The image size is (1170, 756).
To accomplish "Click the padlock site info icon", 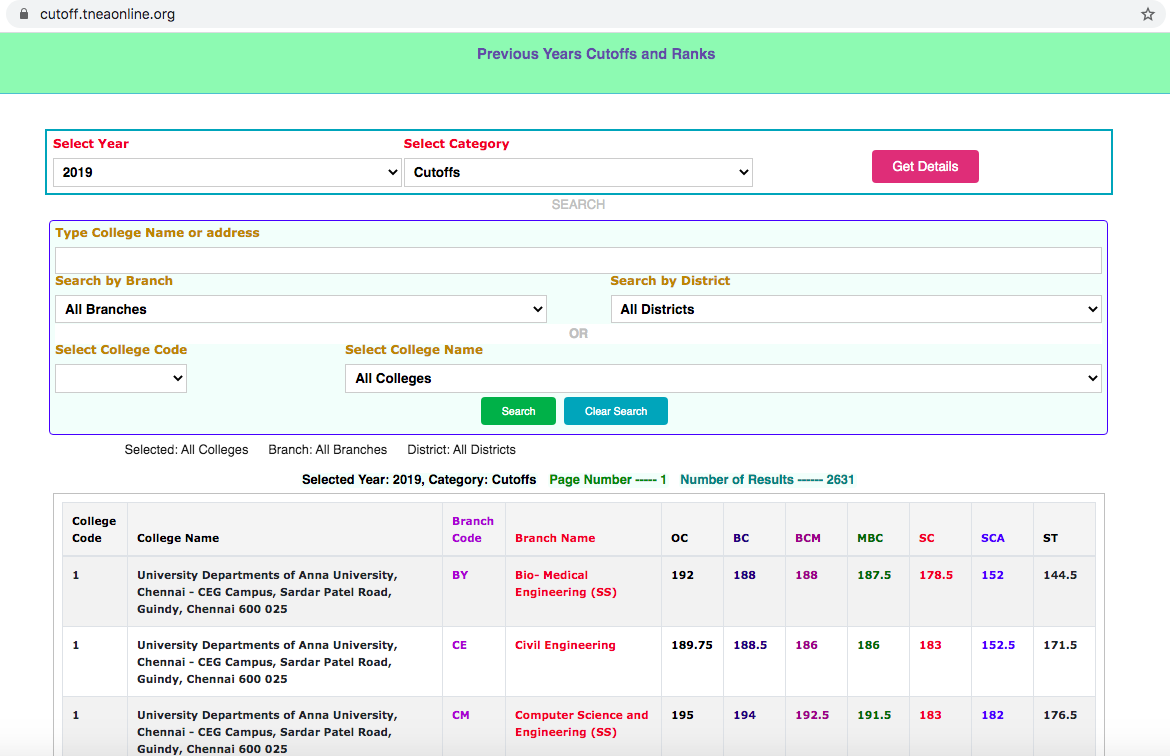I will click(24, 14).
